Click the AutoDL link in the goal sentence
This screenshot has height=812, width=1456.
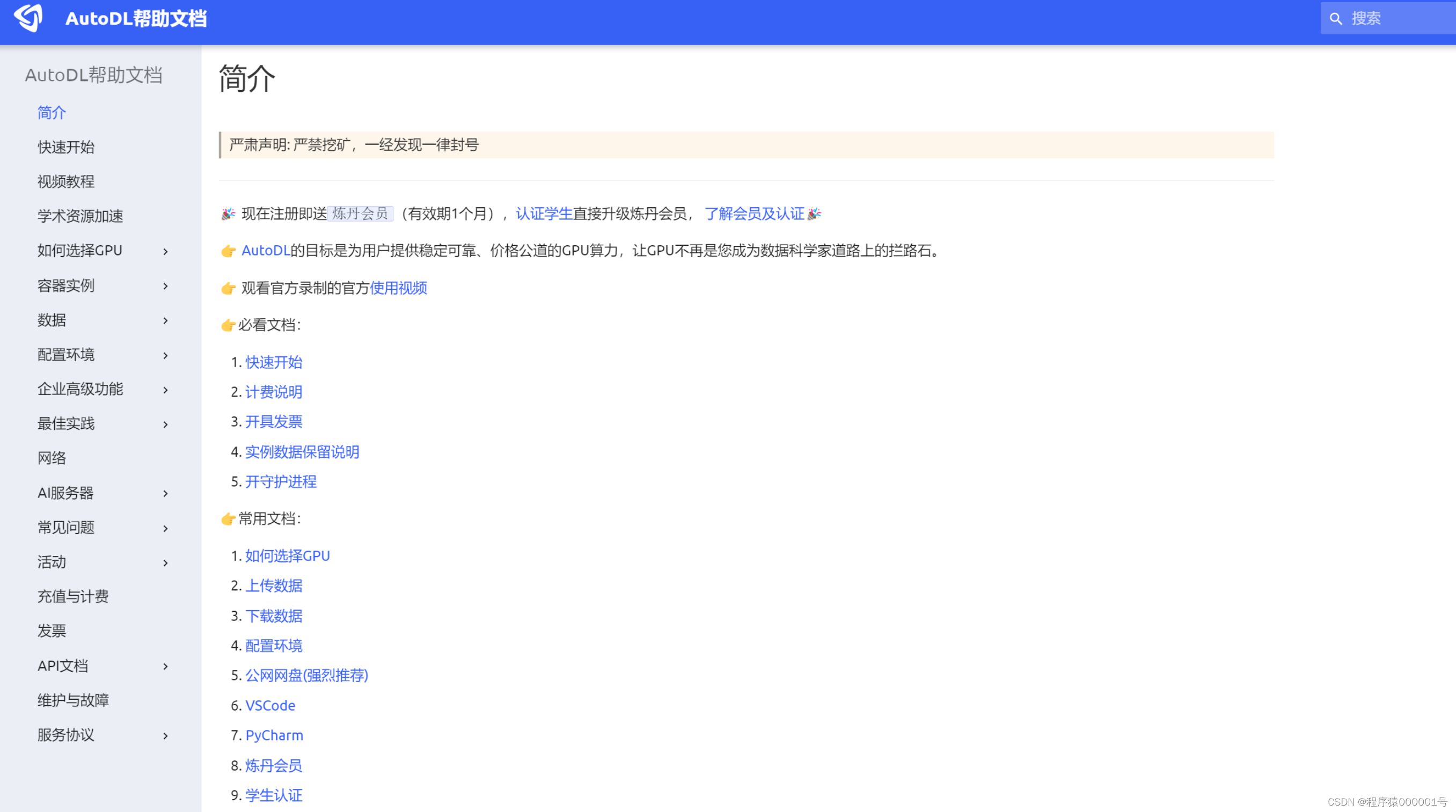266,250
